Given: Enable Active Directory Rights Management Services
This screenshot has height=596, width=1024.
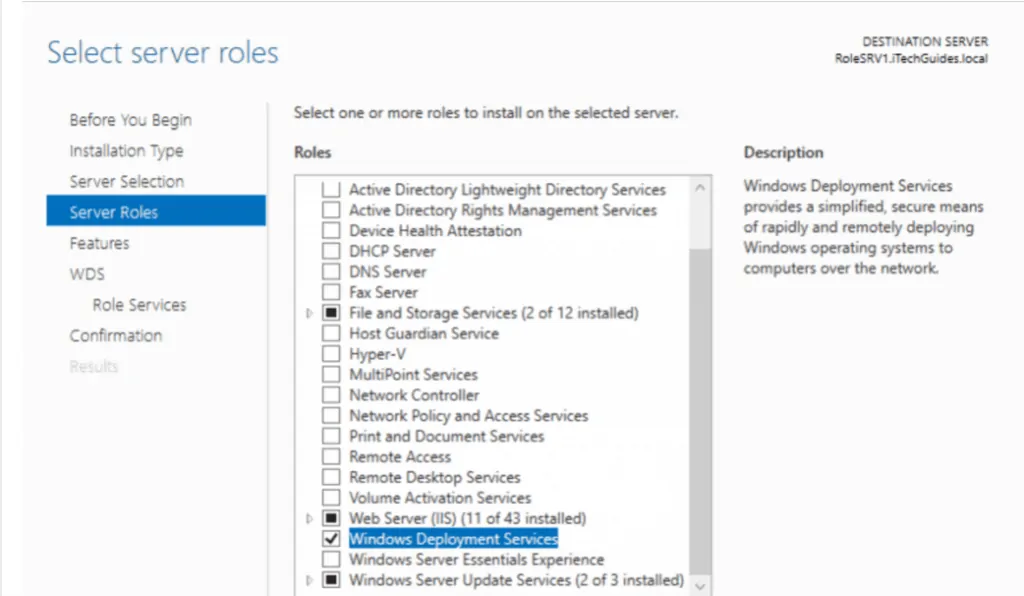Looking at the screenshot, I should (x=333, y=210).
